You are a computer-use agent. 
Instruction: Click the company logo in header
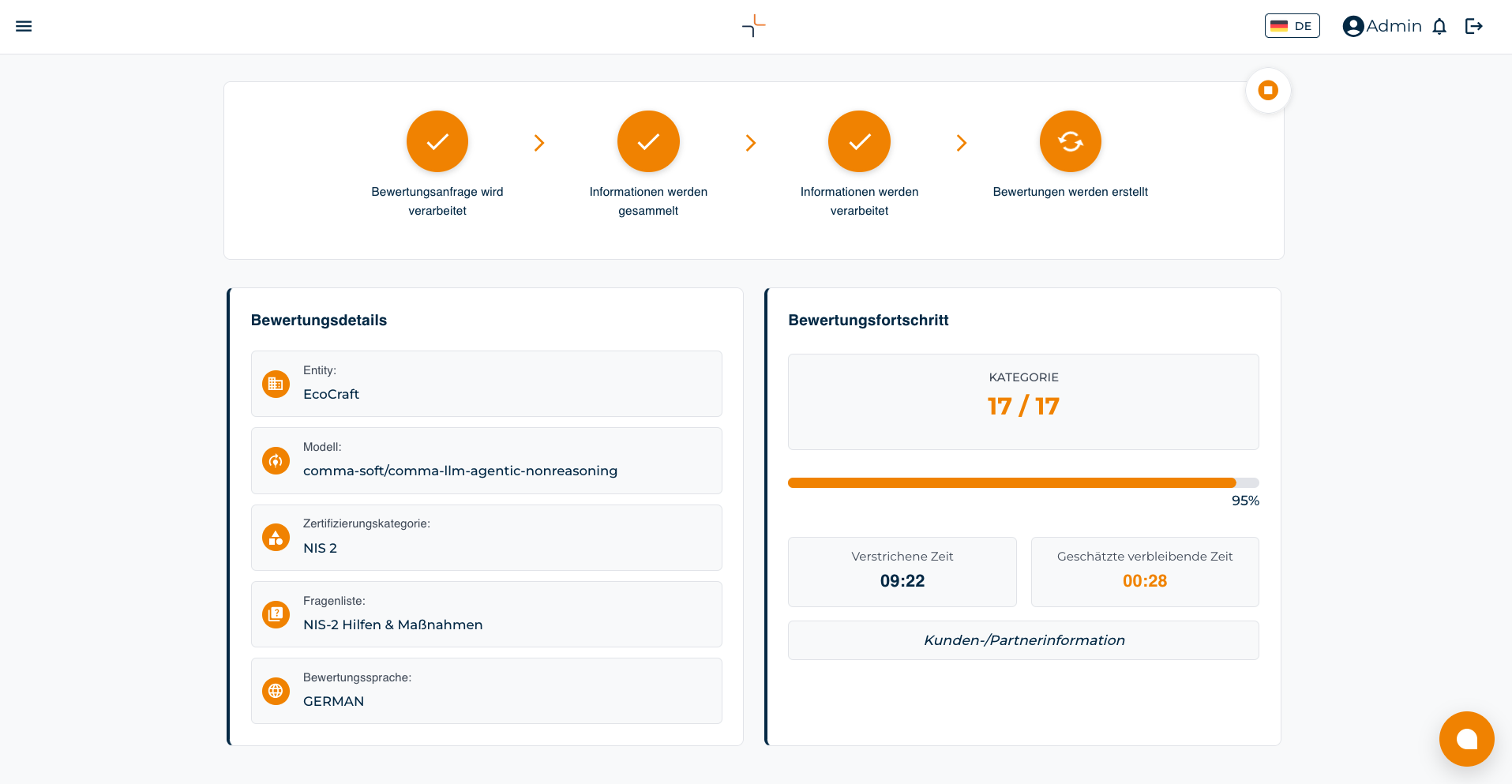(754, 26)
